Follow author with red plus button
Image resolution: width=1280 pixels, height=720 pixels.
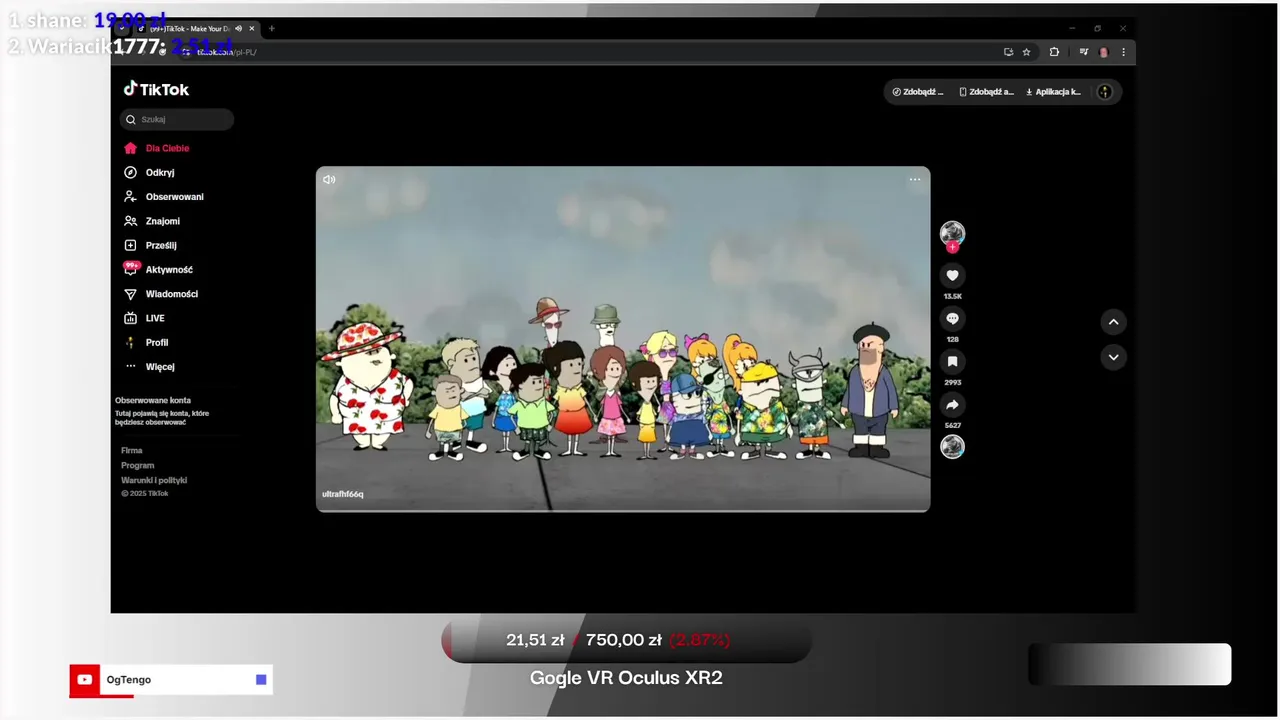[x=952, y=247]
